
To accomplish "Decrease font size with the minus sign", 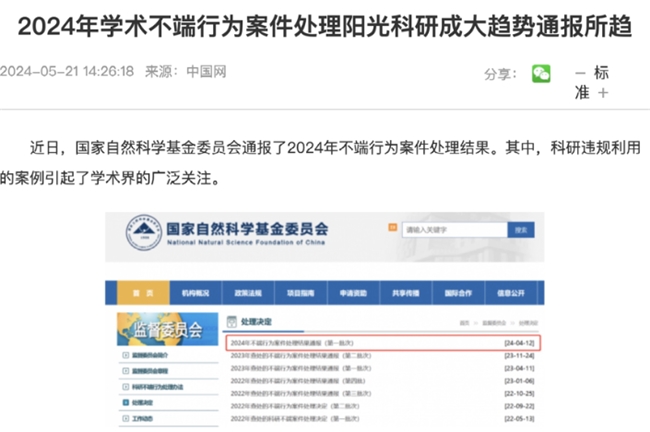I will [x=580, y=73].
